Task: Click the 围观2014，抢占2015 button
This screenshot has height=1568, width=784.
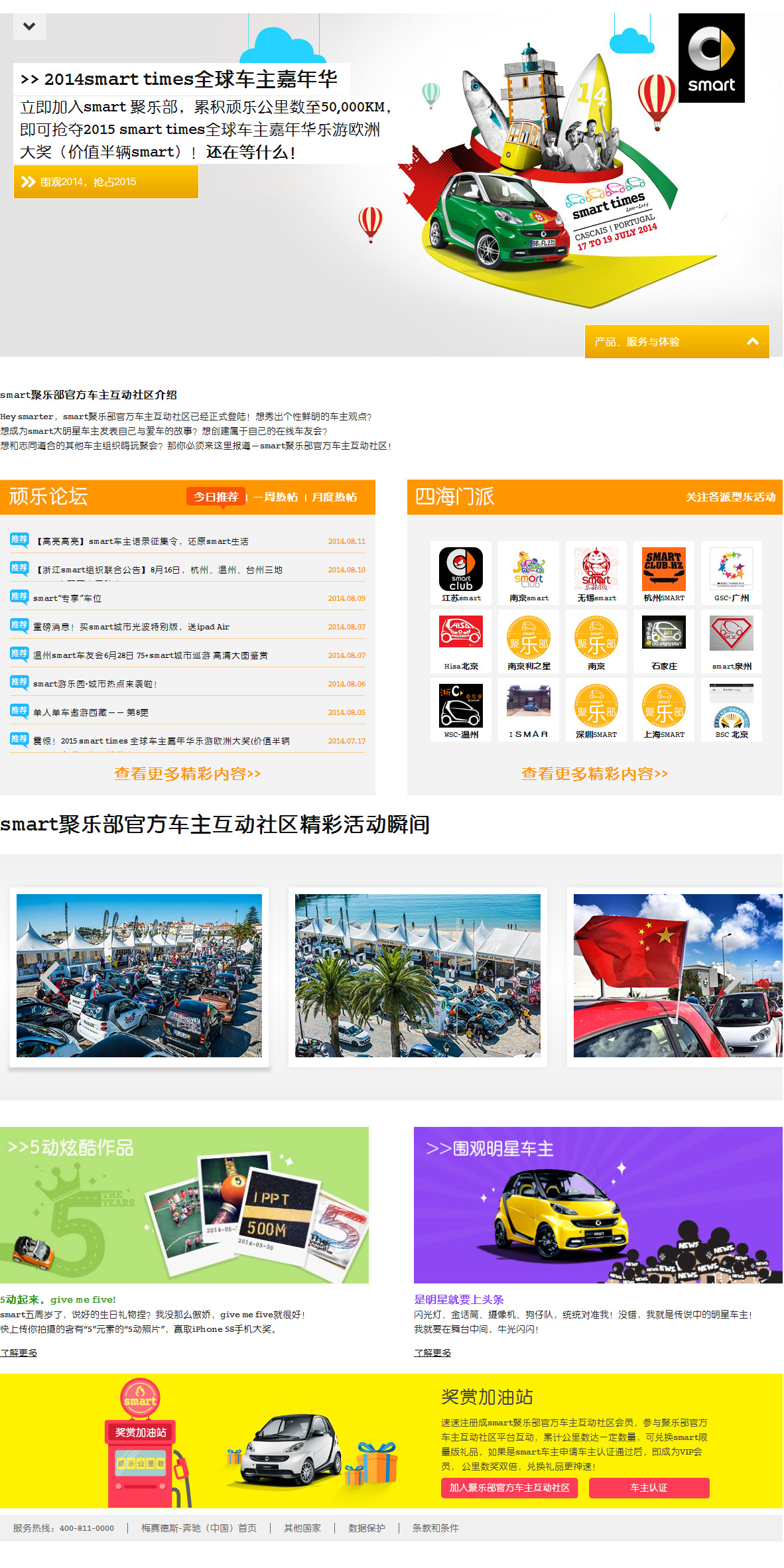Action: [x=106, y=182]
